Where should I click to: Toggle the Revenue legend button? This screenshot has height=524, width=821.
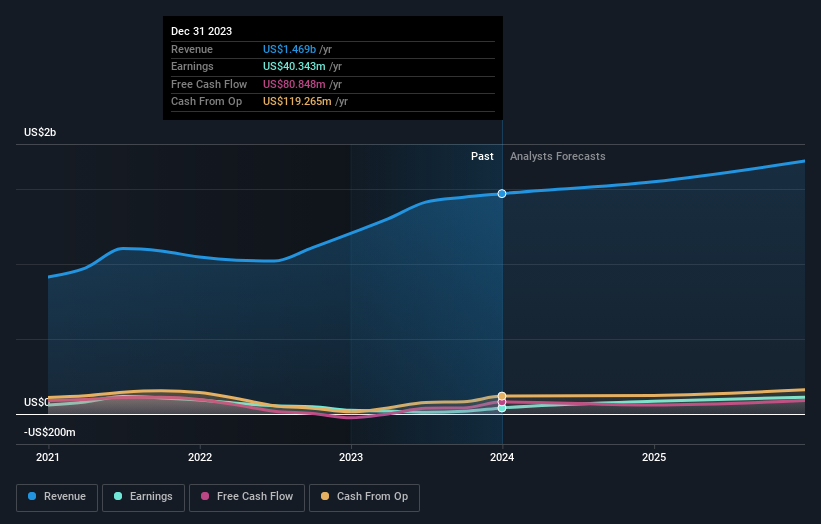pyautogui.click(x=57, y=497)
